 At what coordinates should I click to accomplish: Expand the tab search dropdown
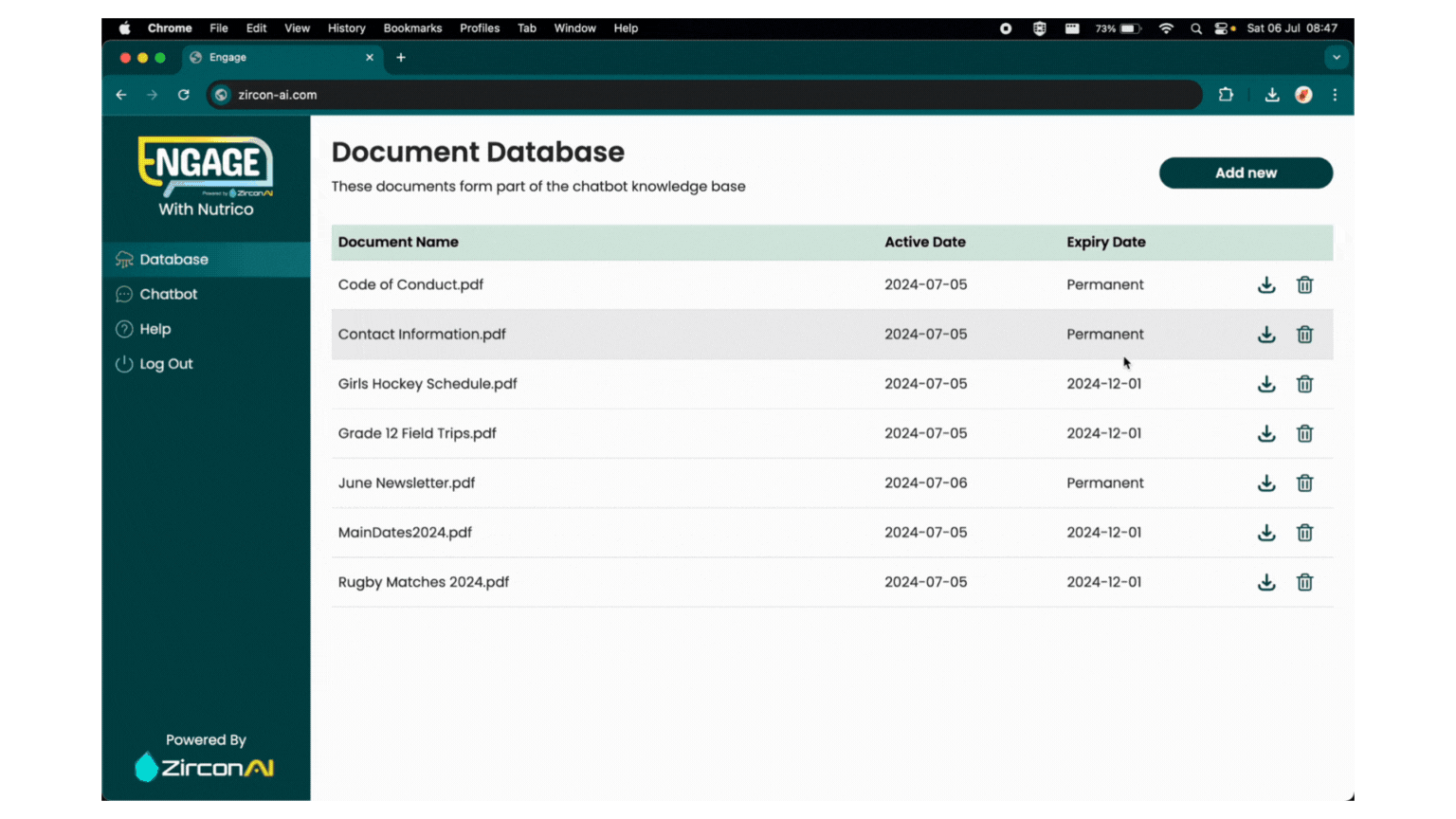1337,58
